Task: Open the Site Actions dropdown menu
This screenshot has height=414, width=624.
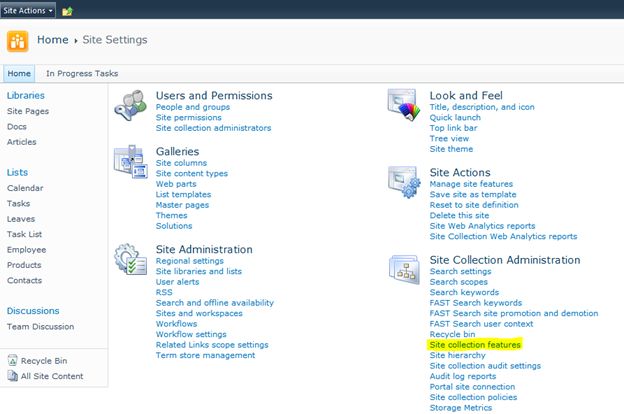Action: 28,10
